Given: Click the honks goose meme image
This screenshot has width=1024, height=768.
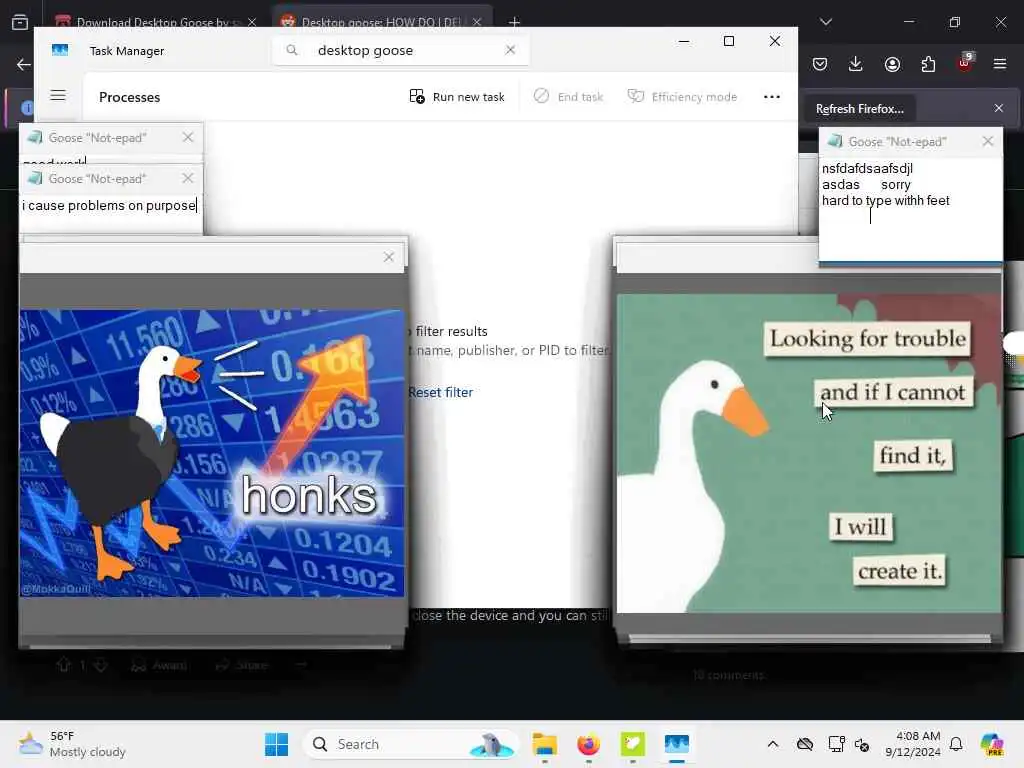Looking at the screenshot, I should click(212, 453).
